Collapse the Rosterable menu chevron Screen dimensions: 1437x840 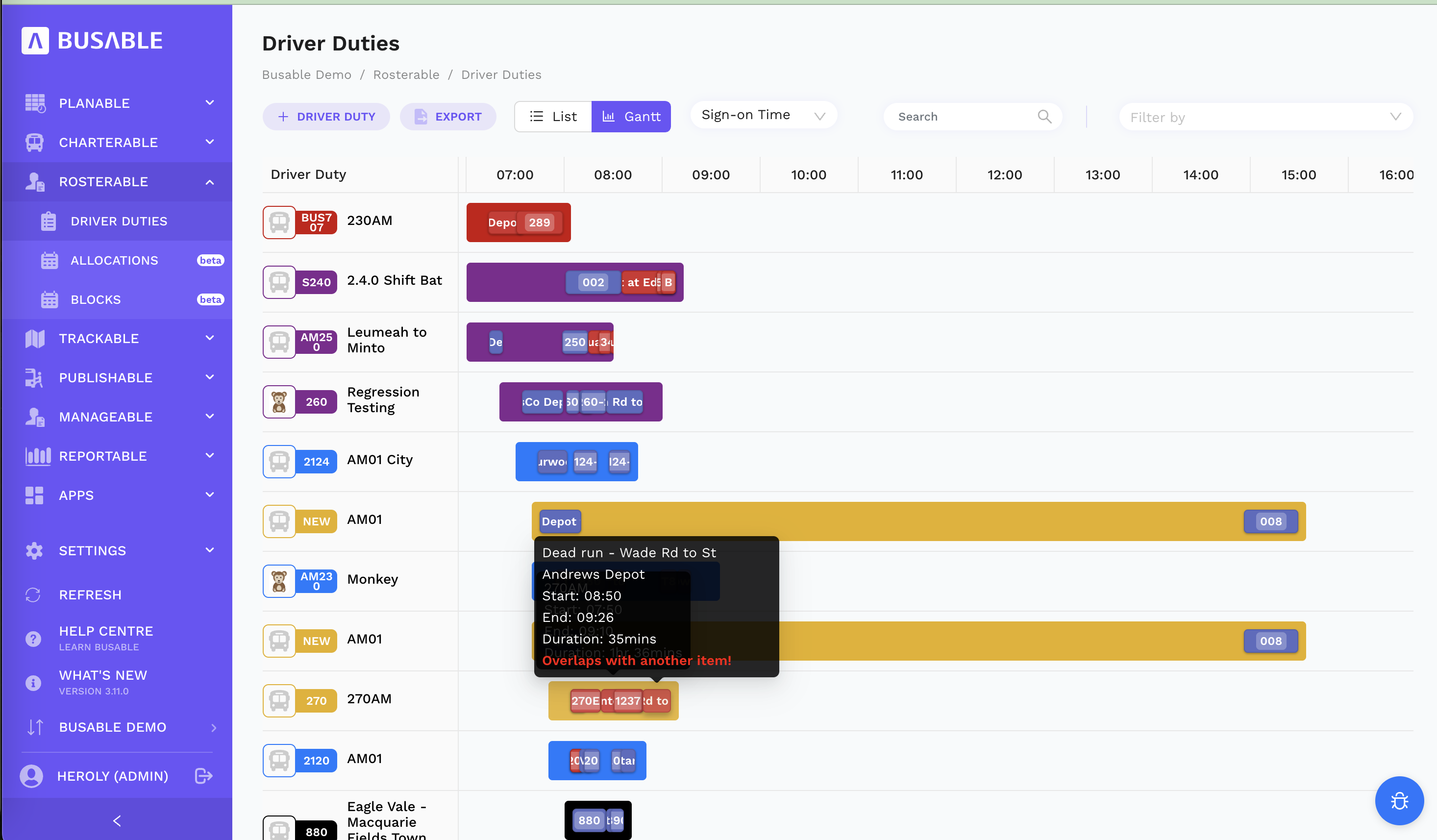click(x=209, y=182)
